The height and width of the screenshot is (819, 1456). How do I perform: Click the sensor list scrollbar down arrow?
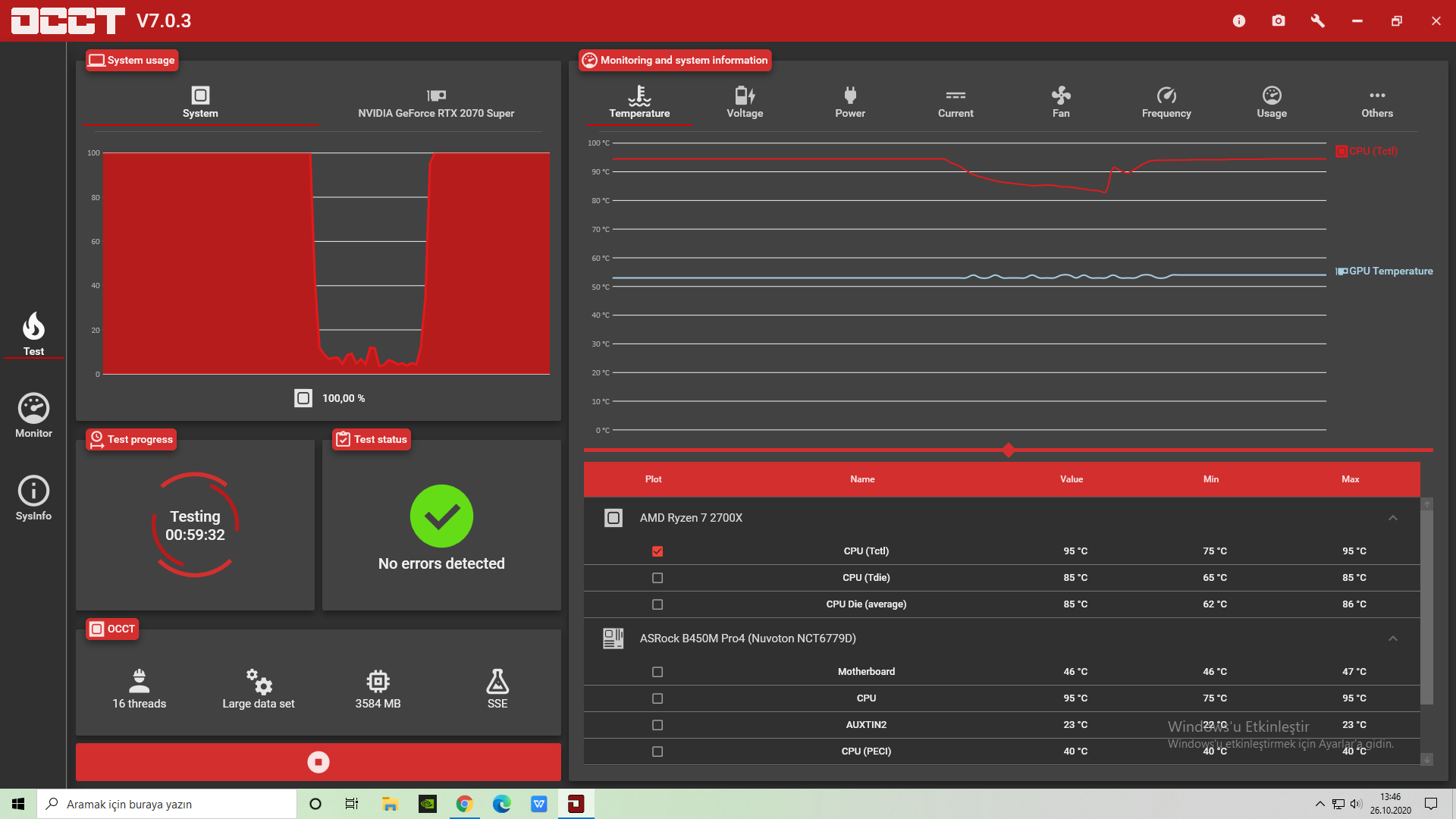click(x=1426, y=759)
